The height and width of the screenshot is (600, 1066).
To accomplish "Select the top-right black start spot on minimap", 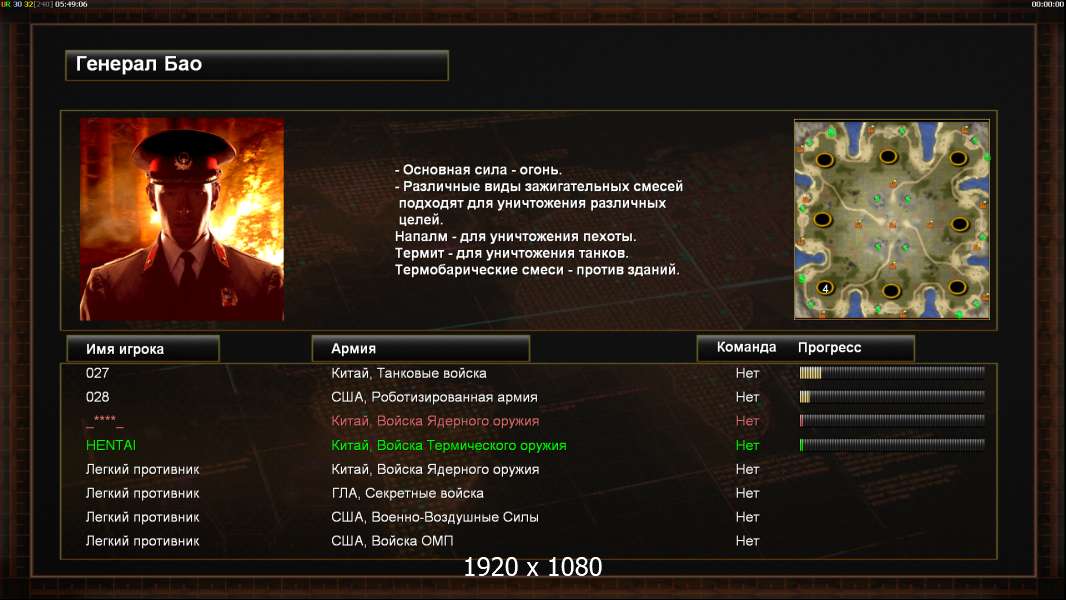I will pyautogui.click(x=959, y=159).
